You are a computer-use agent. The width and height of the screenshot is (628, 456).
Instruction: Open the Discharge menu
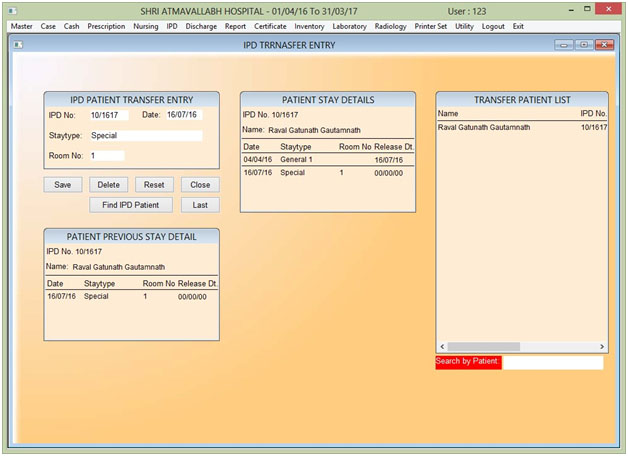pos(201,26)
